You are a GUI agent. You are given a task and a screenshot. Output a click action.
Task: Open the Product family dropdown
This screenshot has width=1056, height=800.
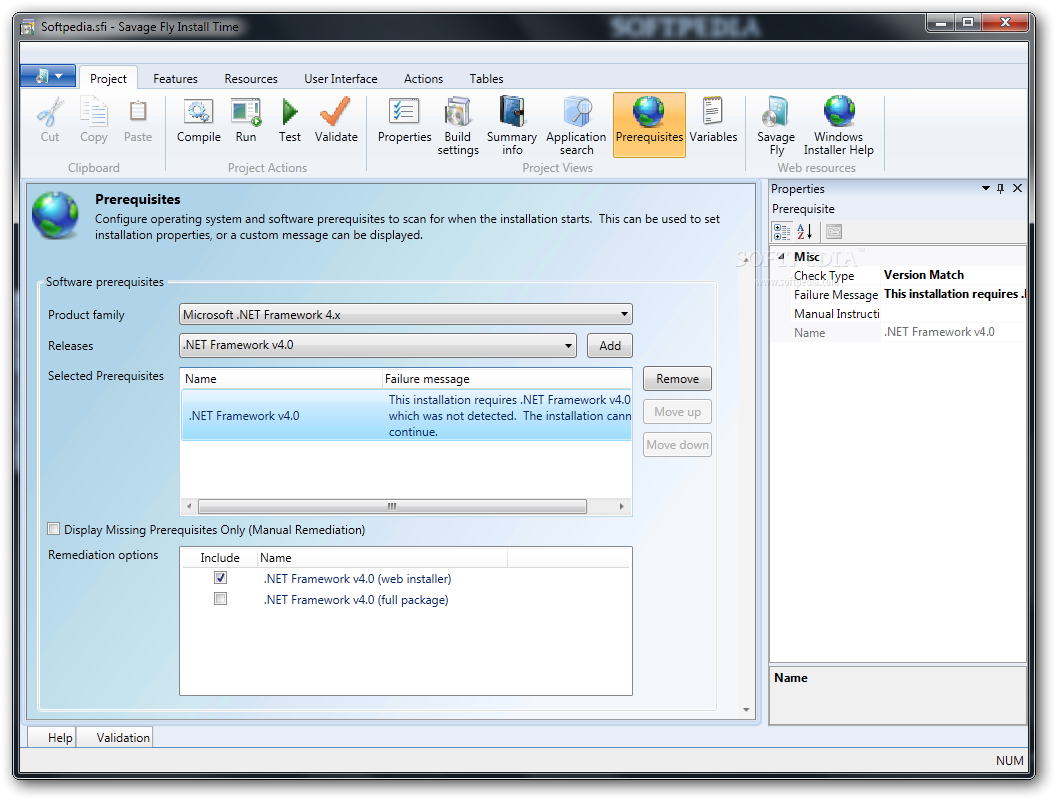point(405,314)
